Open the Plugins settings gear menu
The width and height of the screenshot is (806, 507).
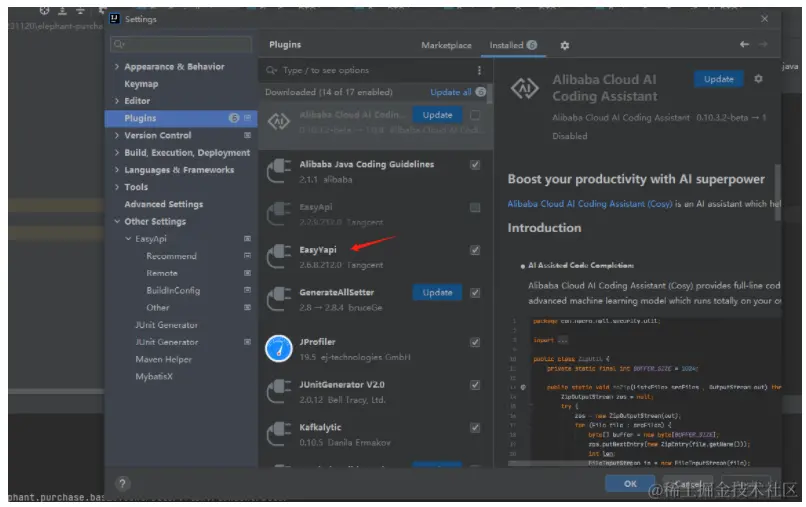click(564, 45)
